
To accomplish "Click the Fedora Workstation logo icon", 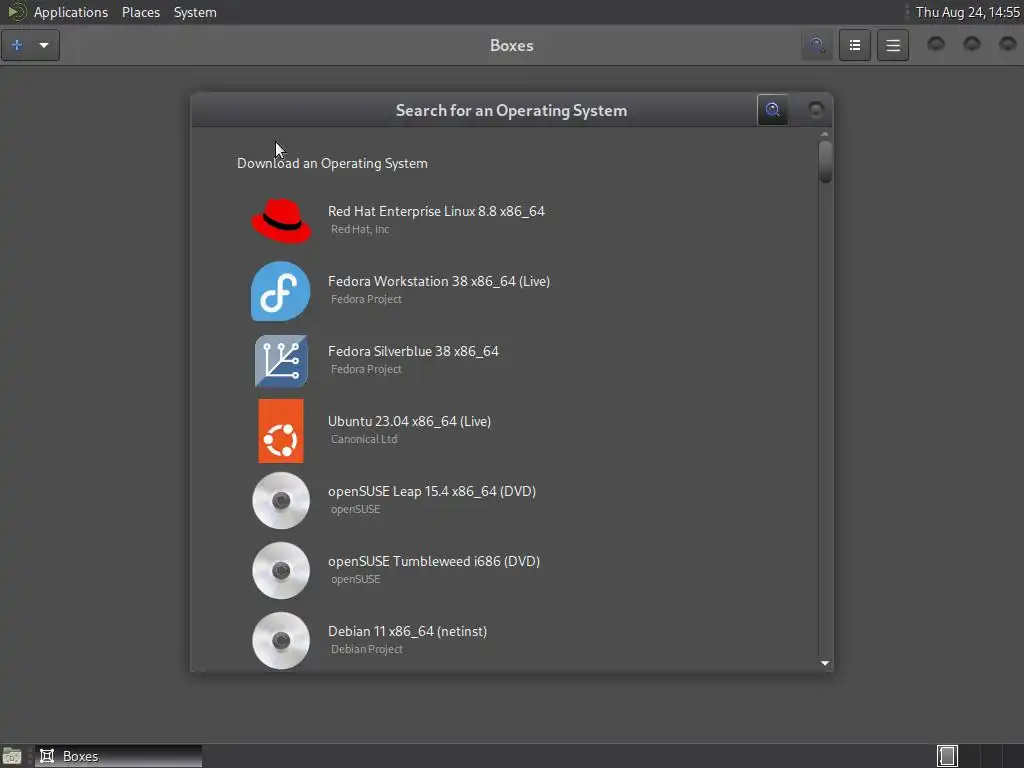I will point(281,291).
